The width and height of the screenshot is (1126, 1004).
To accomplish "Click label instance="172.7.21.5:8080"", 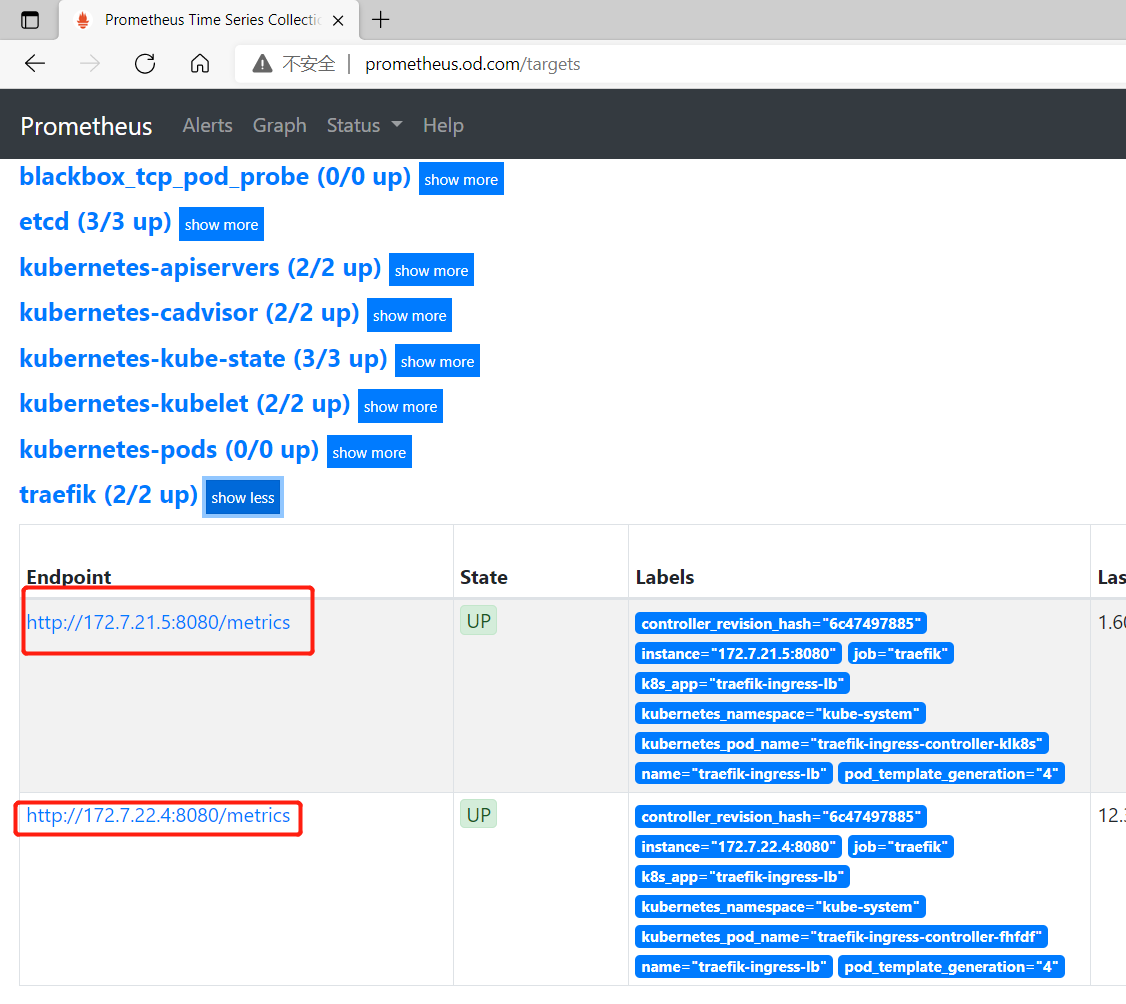I will click(x=738, y=654).
